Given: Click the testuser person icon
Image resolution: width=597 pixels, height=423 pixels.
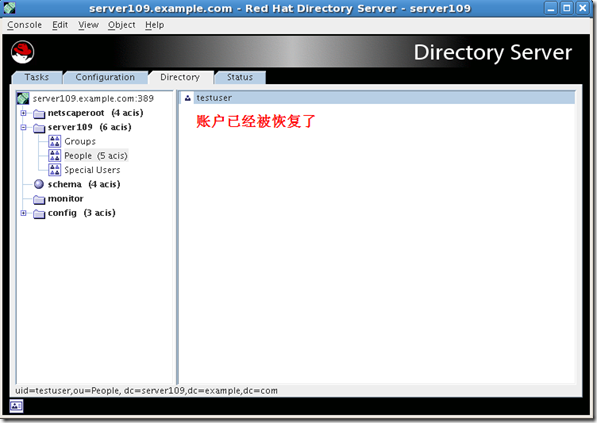Looking at the screenshot, I should tap(188, 98).
